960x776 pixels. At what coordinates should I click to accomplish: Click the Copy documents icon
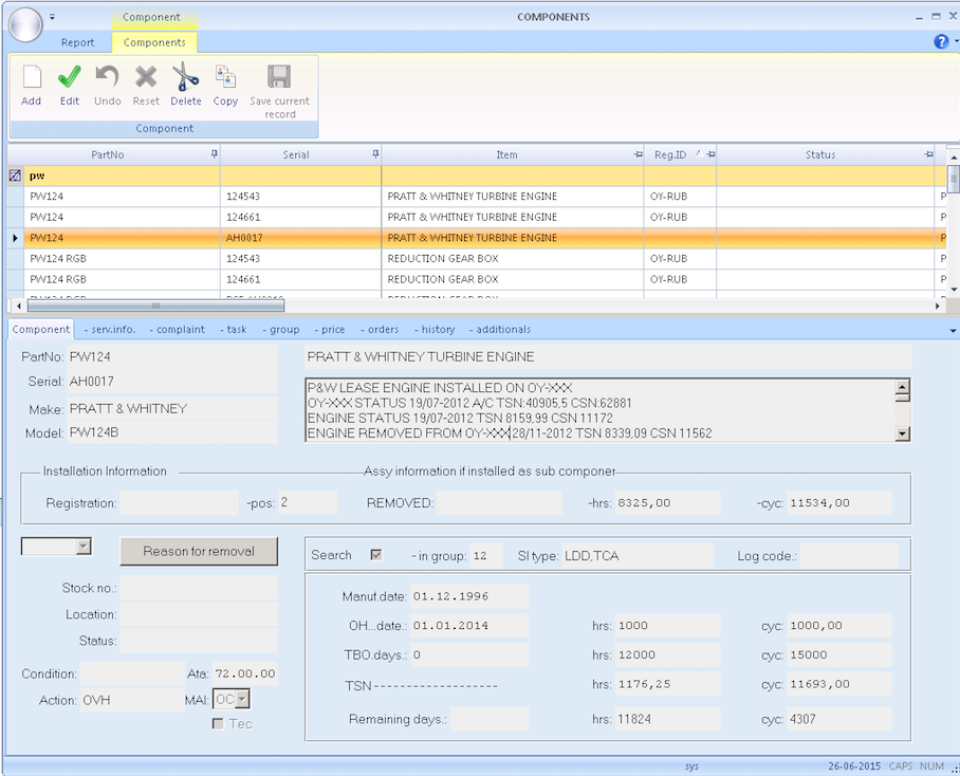point(226,77)
